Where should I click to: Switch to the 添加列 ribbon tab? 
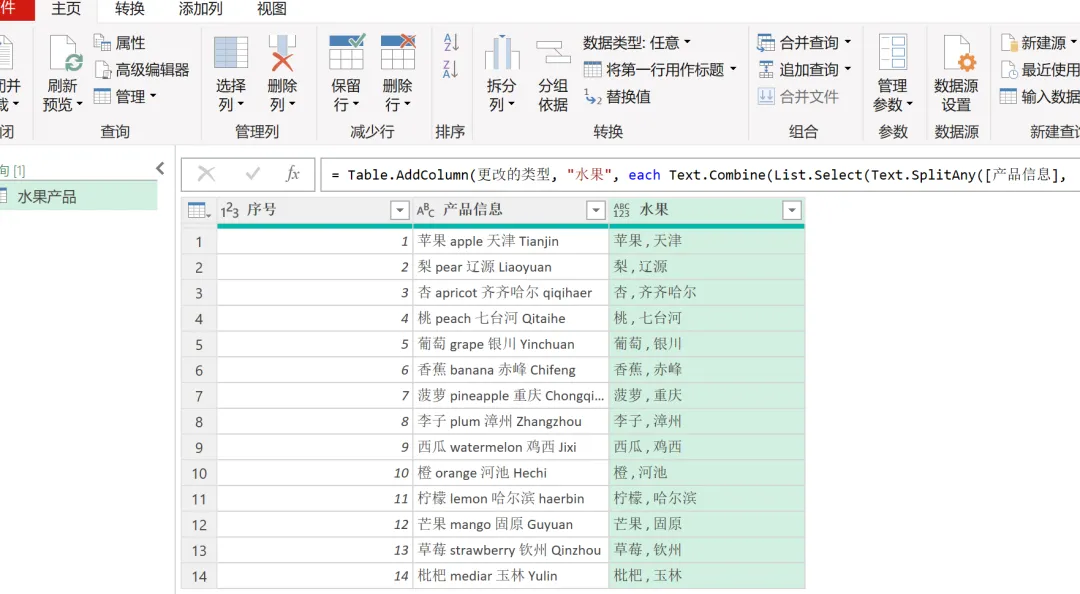point(200,9)
